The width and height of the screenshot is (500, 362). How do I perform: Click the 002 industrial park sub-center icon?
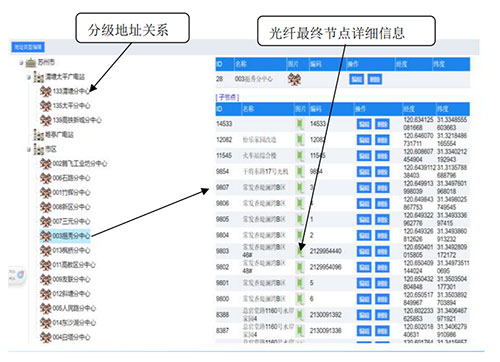[x=45, y=163]
